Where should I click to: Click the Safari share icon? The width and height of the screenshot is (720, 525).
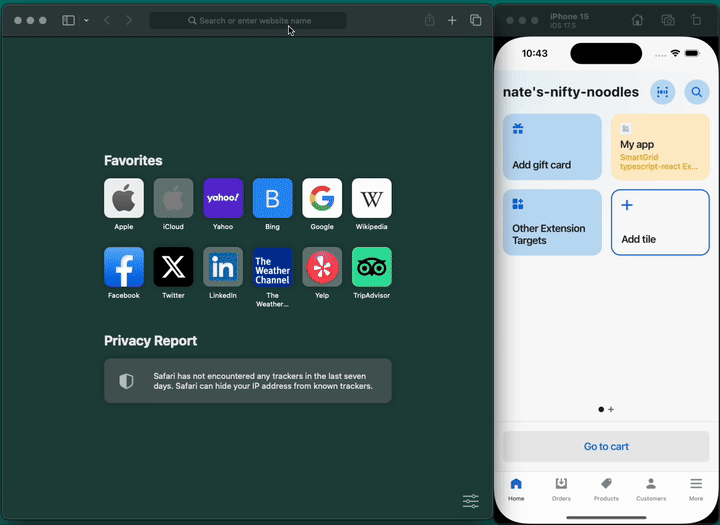[429, 20]
